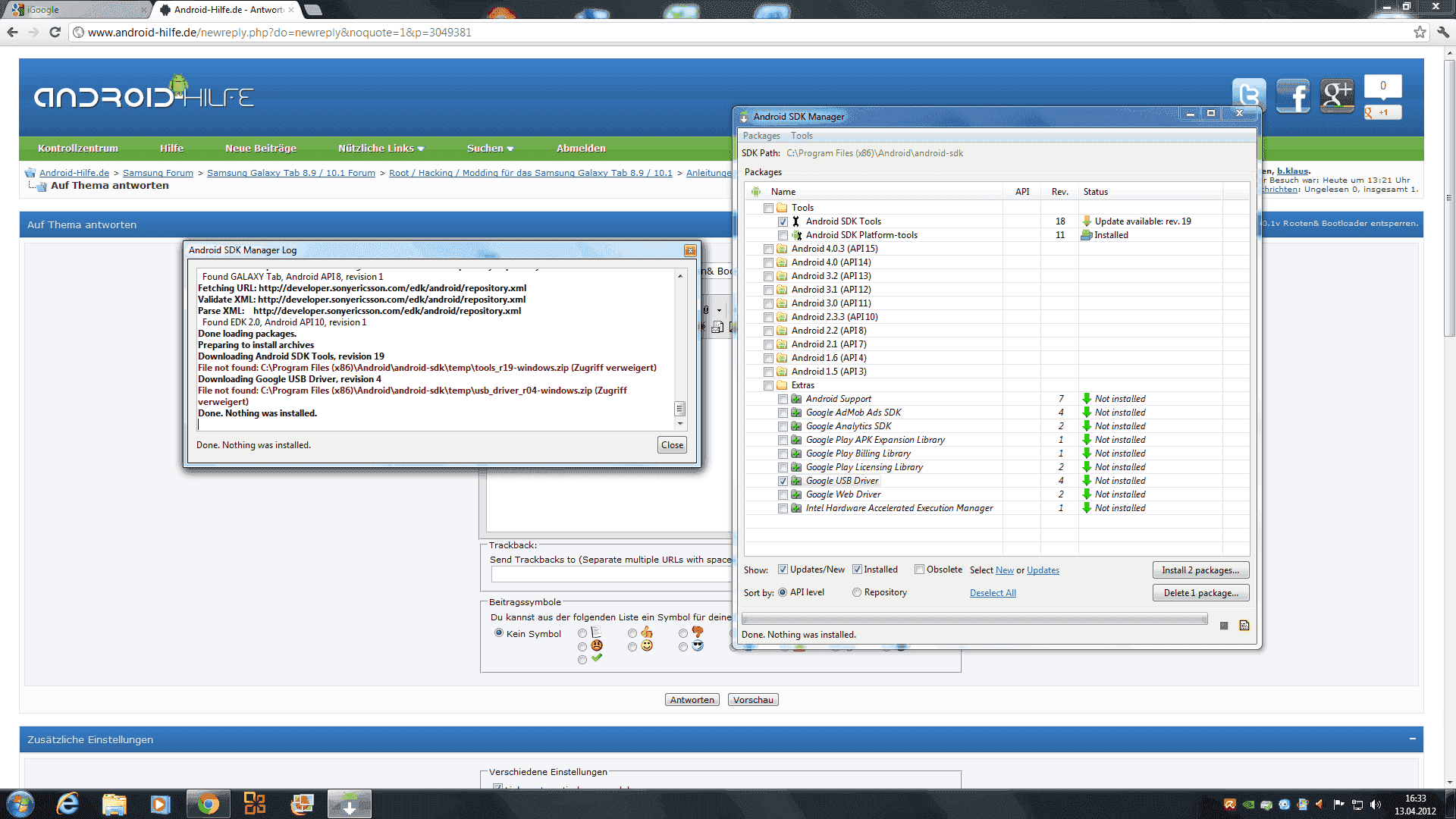Viewport: 1456px width, 819px height.
Task: Select Kein Symbol radio option
Action: click(499, 632)
